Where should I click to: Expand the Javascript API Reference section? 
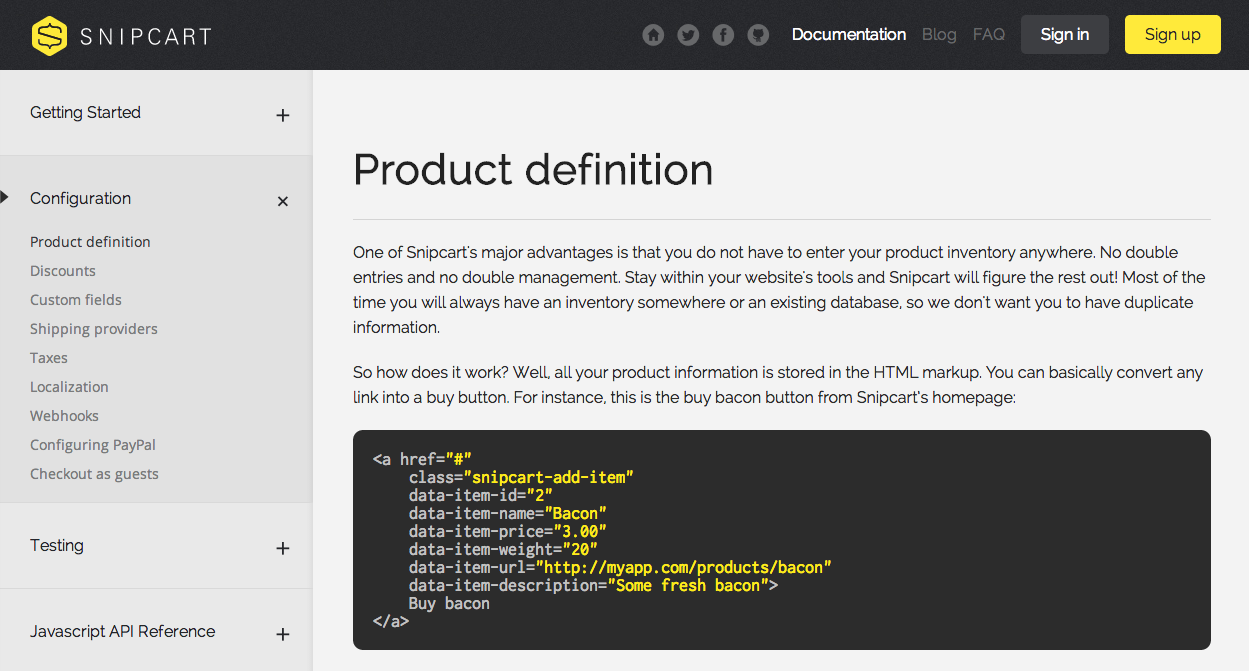point(283,634)
